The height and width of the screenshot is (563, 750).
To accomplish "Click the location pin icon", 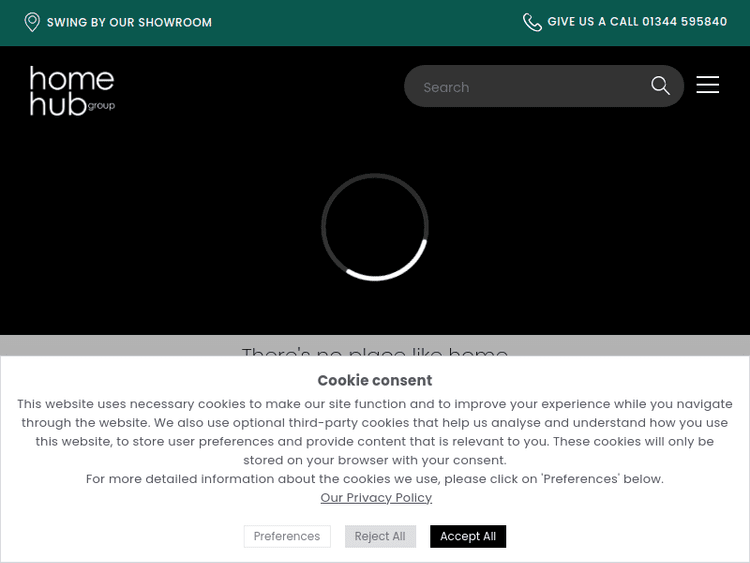I will click(32, 22).
